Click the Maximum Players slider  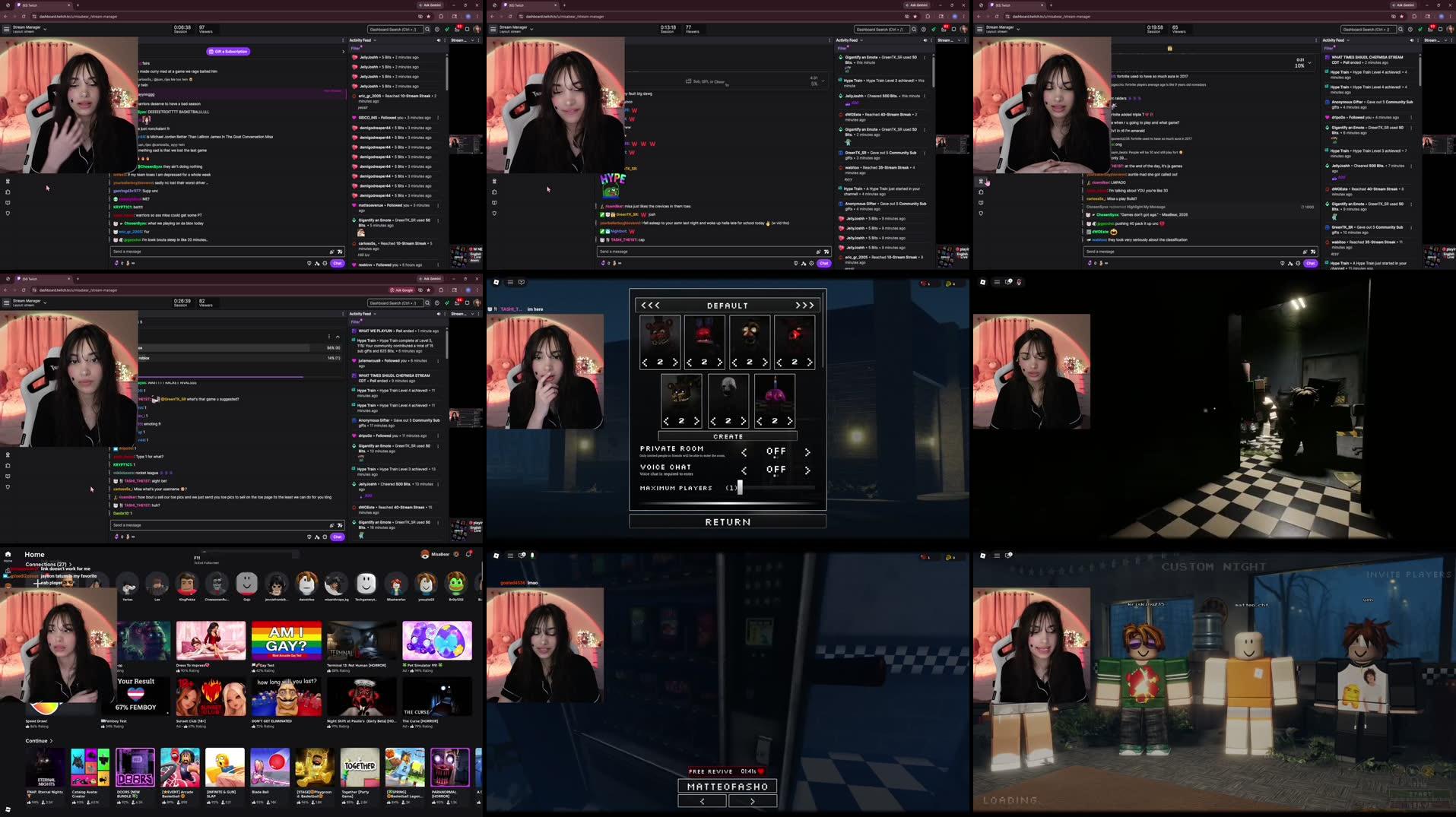[x=739, y=487]
